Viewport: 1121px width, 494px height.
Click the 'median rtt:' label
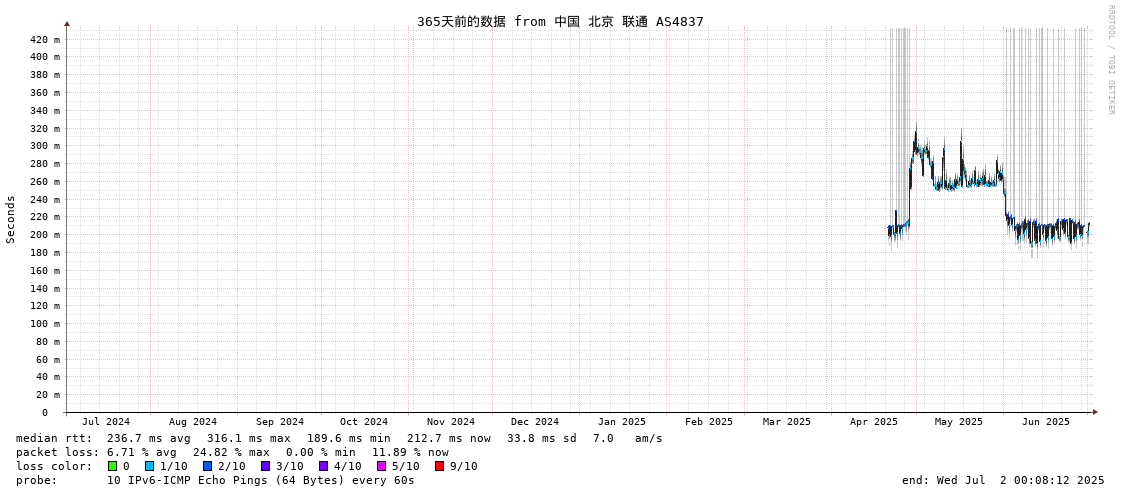54,438
